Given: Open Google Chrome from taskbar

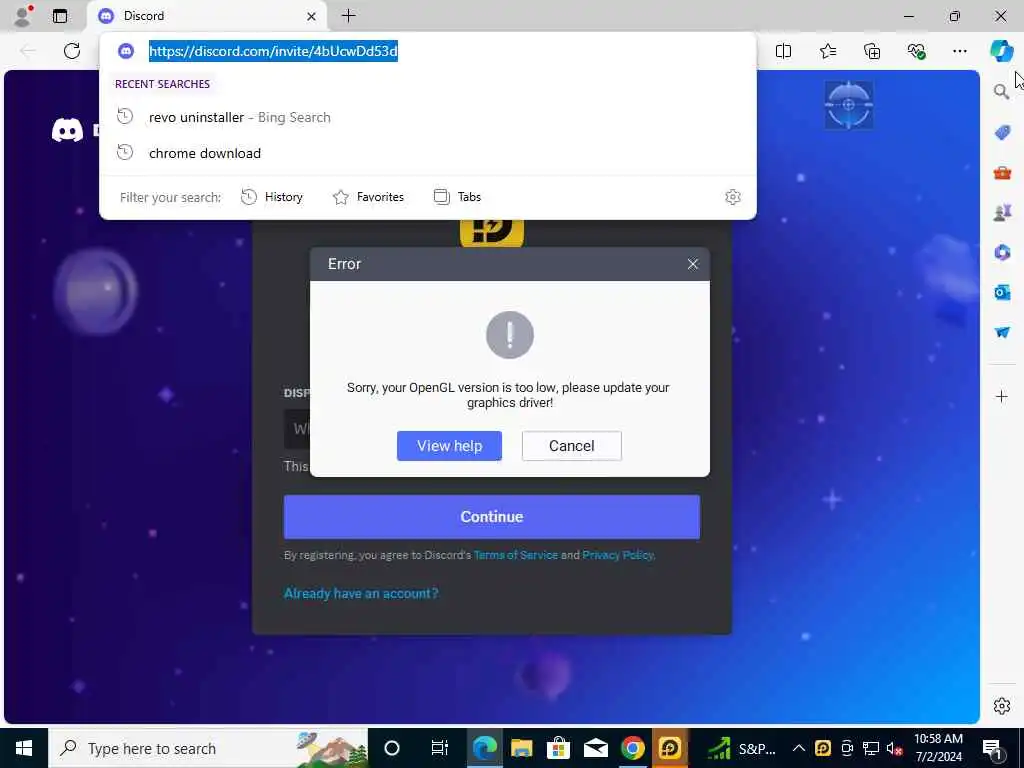Looking at the screenshot, I should pos(632,748).
